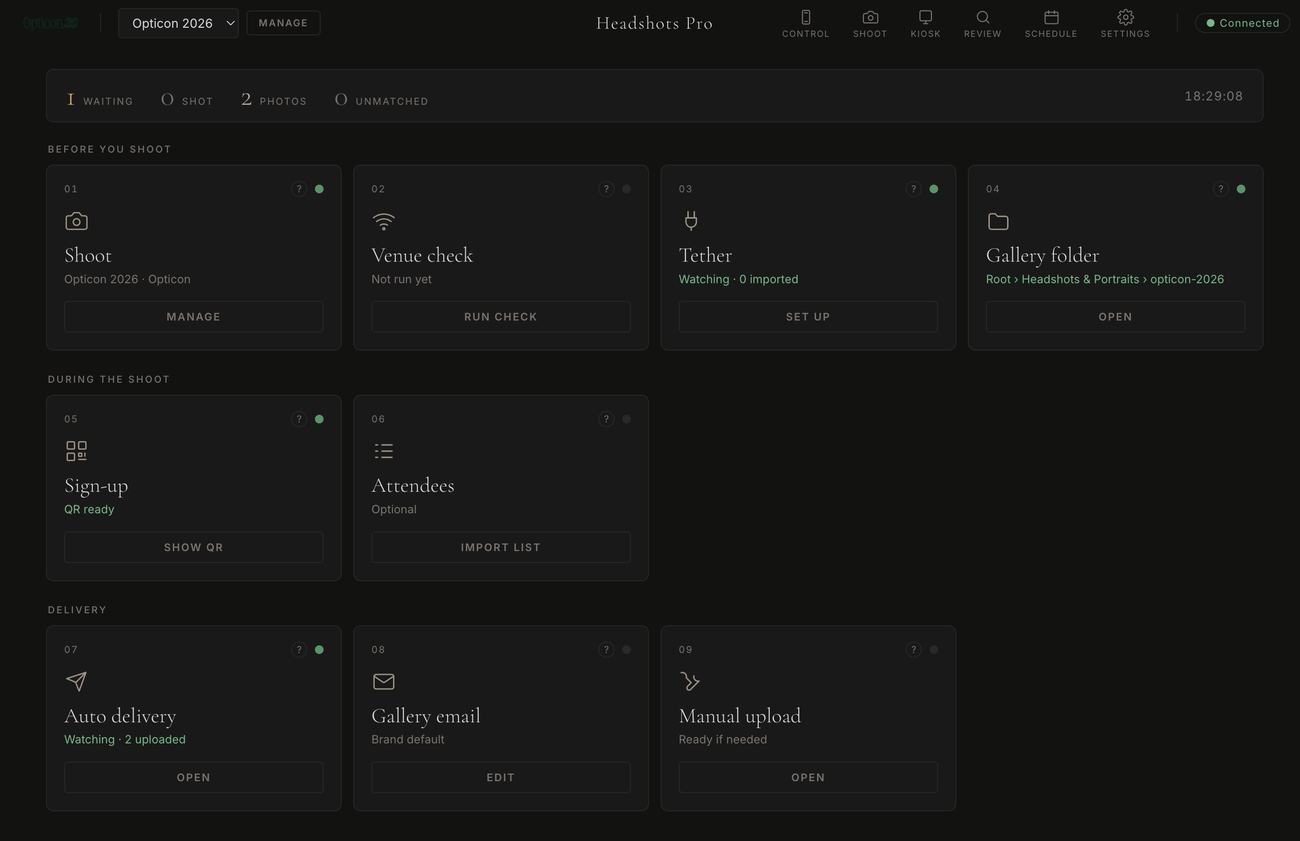The height and width of the screenshot is (841, 1300).
Task: Click the help icon on Auto delivery card
Action: tap(299, 650)
